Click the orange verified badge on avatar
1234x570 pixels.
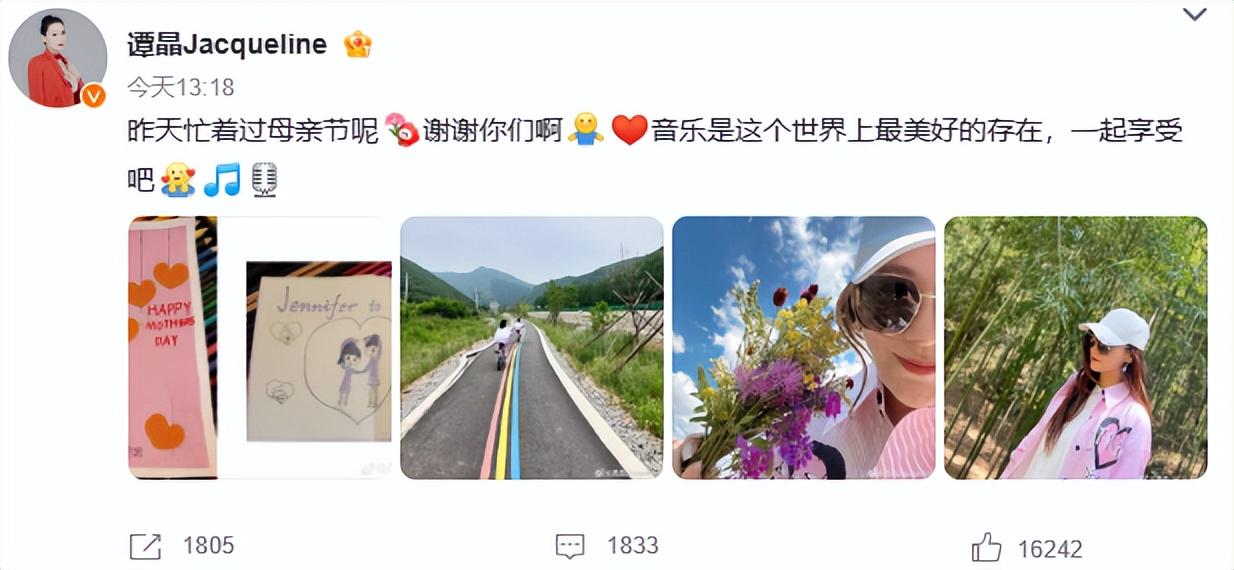click(x=93, y=95)
